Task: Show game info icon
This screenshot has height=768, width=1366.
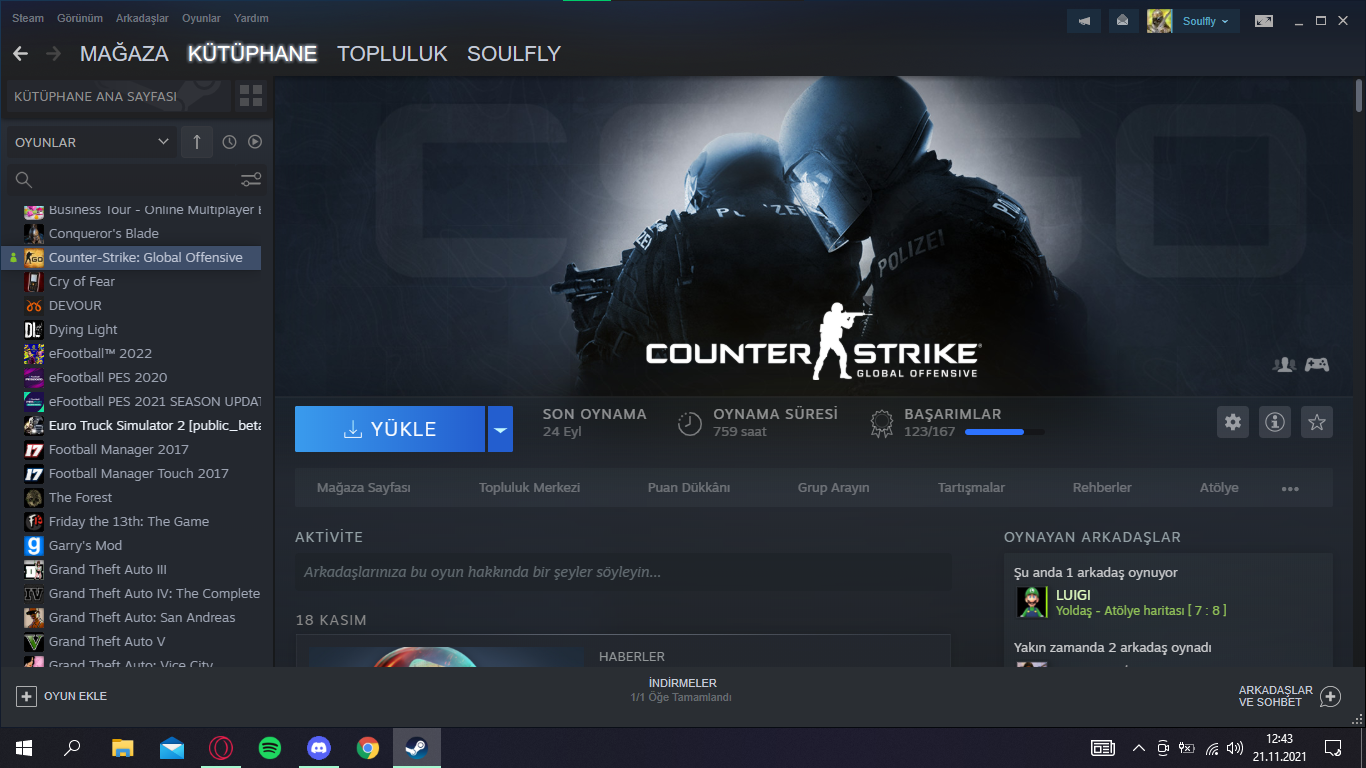Action: point(1275,422)
